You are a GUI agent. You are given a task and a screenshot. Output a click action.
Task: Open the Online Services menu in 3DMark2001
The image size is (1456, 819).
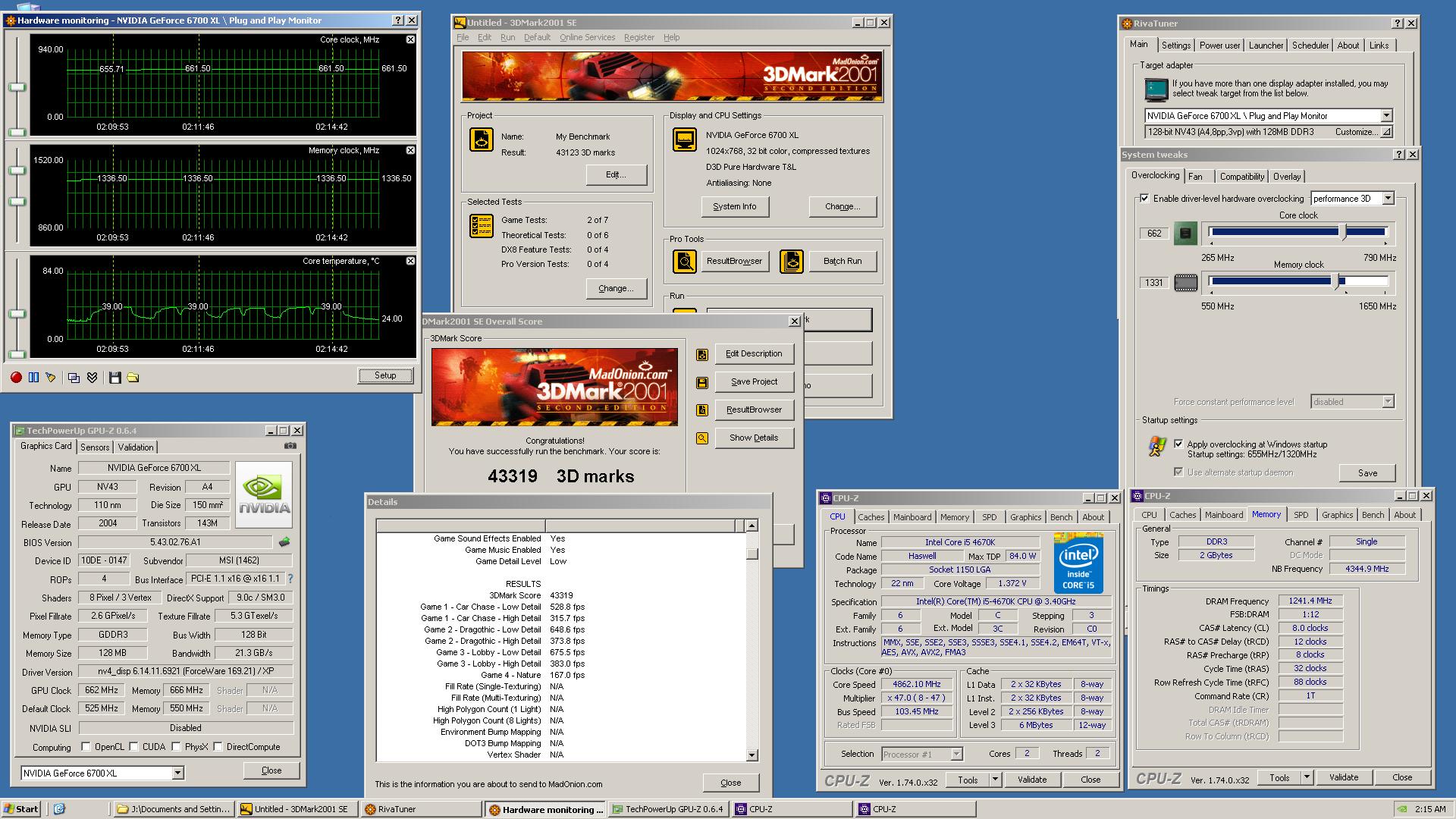click(x=587, y=37)
